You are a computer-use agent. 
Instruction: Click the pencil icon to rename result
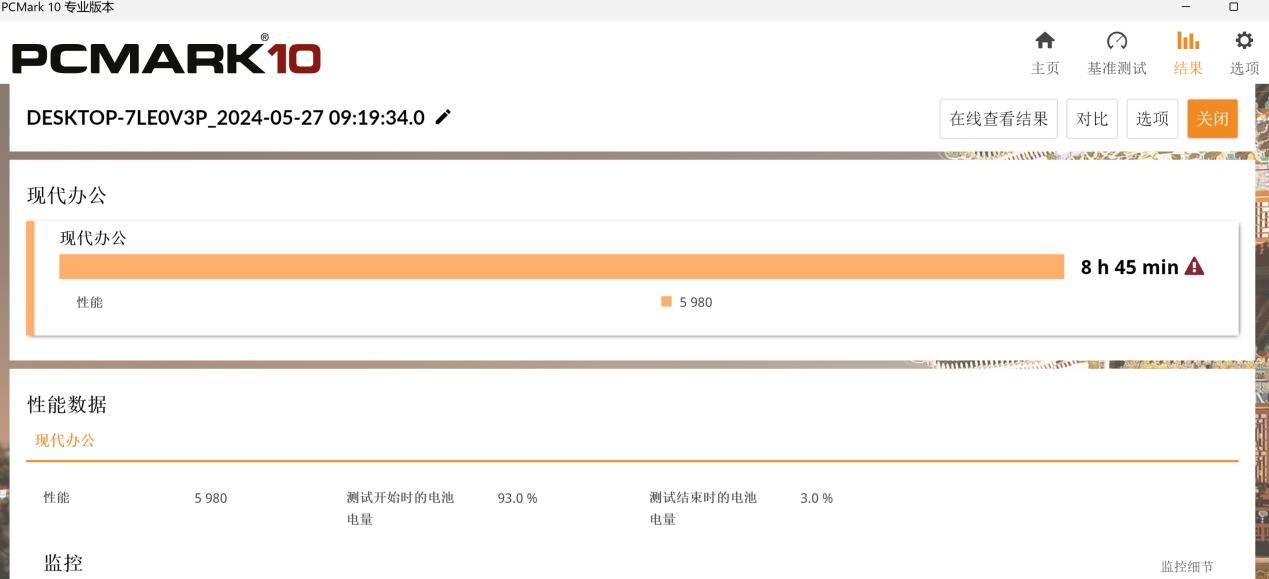[x=443, y=117]
